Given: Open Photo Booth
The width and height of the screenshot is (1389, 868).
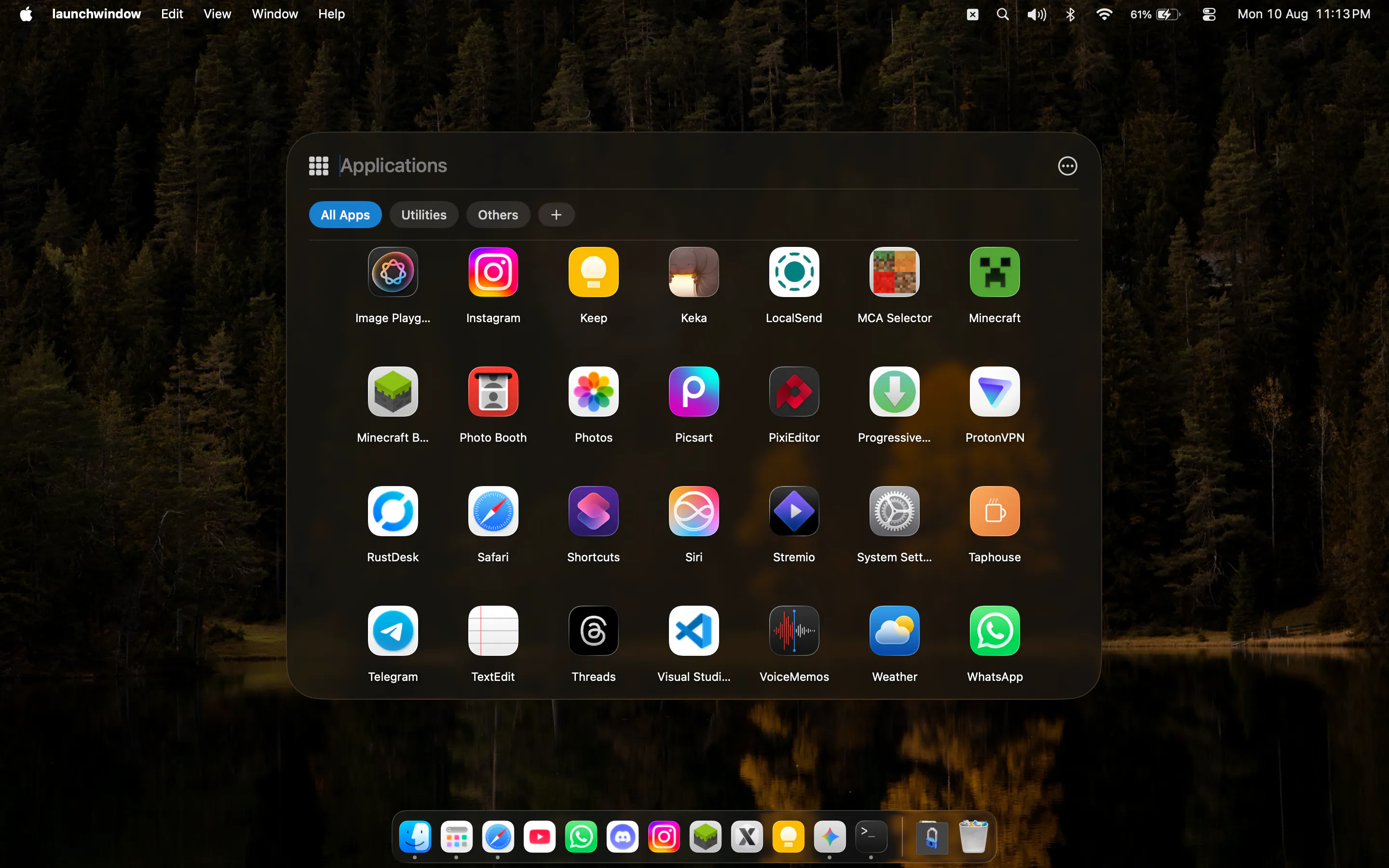Looking at the screenshot, I should (493, 392).
